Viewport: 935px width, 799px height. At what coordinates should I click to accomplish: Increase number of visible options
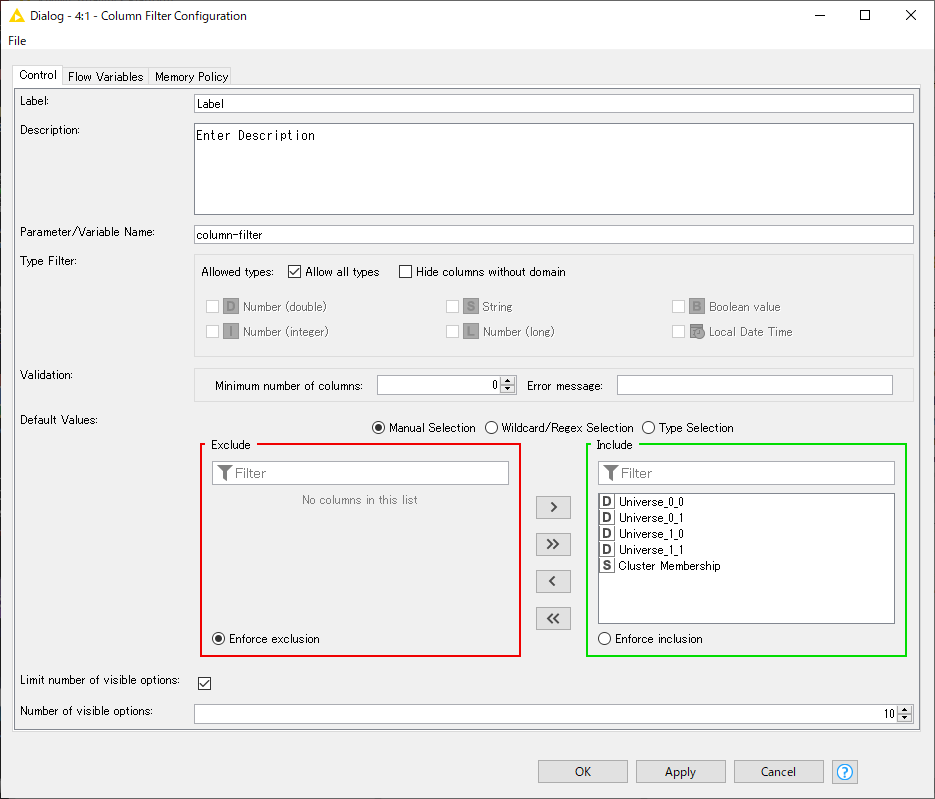point(905,710)
